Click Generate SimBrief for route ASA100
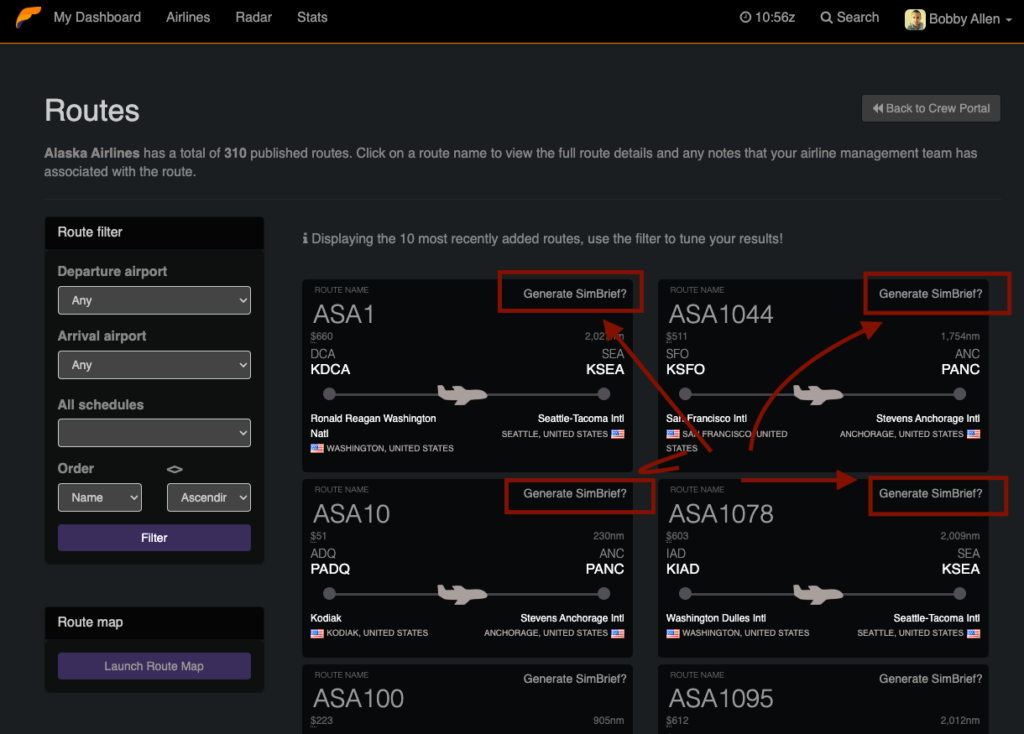 coord(575,679)
